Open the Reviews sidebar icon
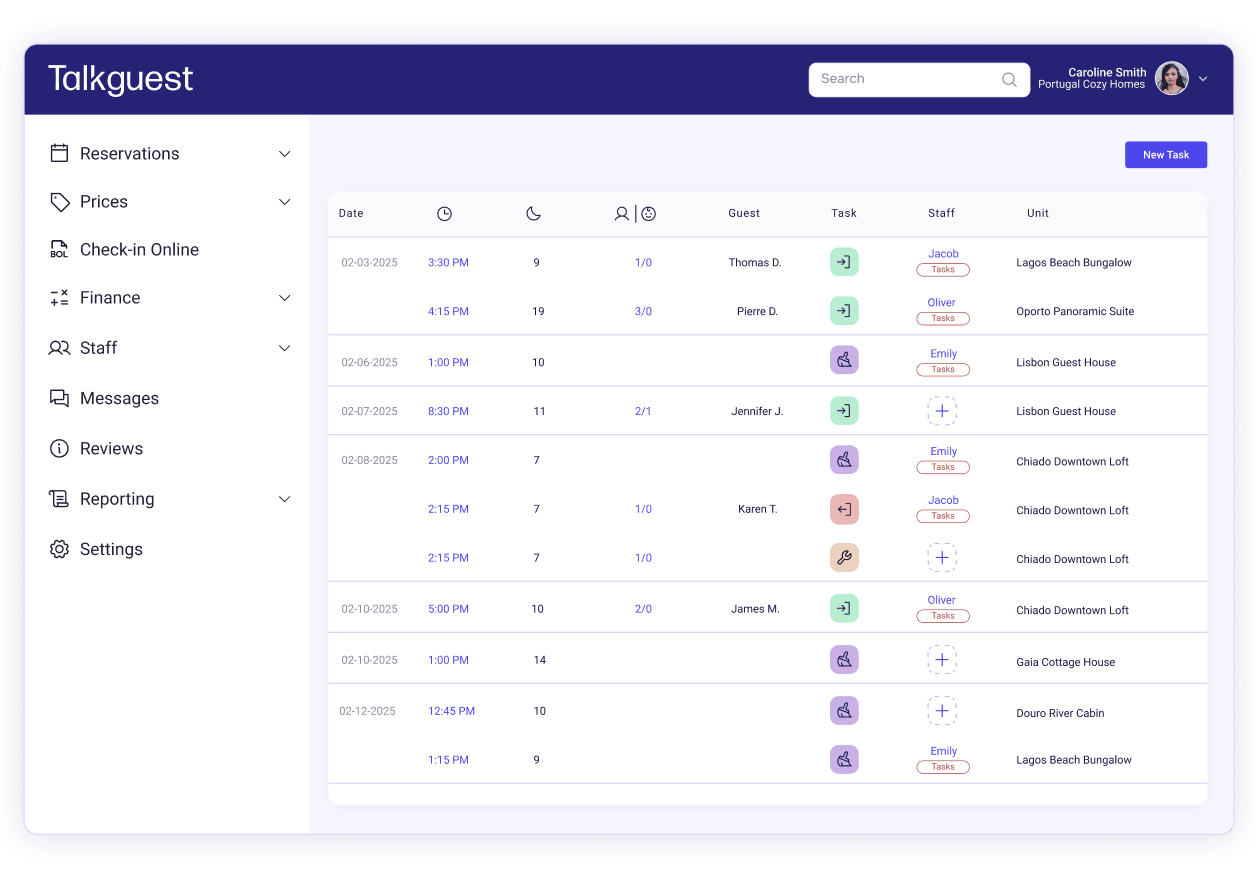Viewport: 1256px width, 877px height. coord(60,448)
